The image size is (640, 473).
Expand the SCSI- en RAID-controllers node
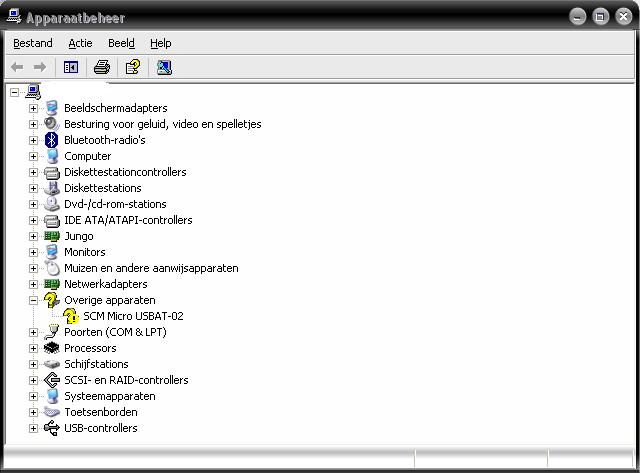pos(33,380)
